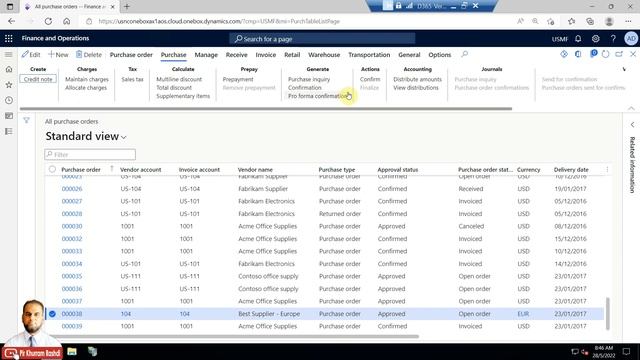Image resolution: width=640 pixels, height=360 pixels.
Task: Toggle select-all rows circle in grid header
Action: [52, 169]
